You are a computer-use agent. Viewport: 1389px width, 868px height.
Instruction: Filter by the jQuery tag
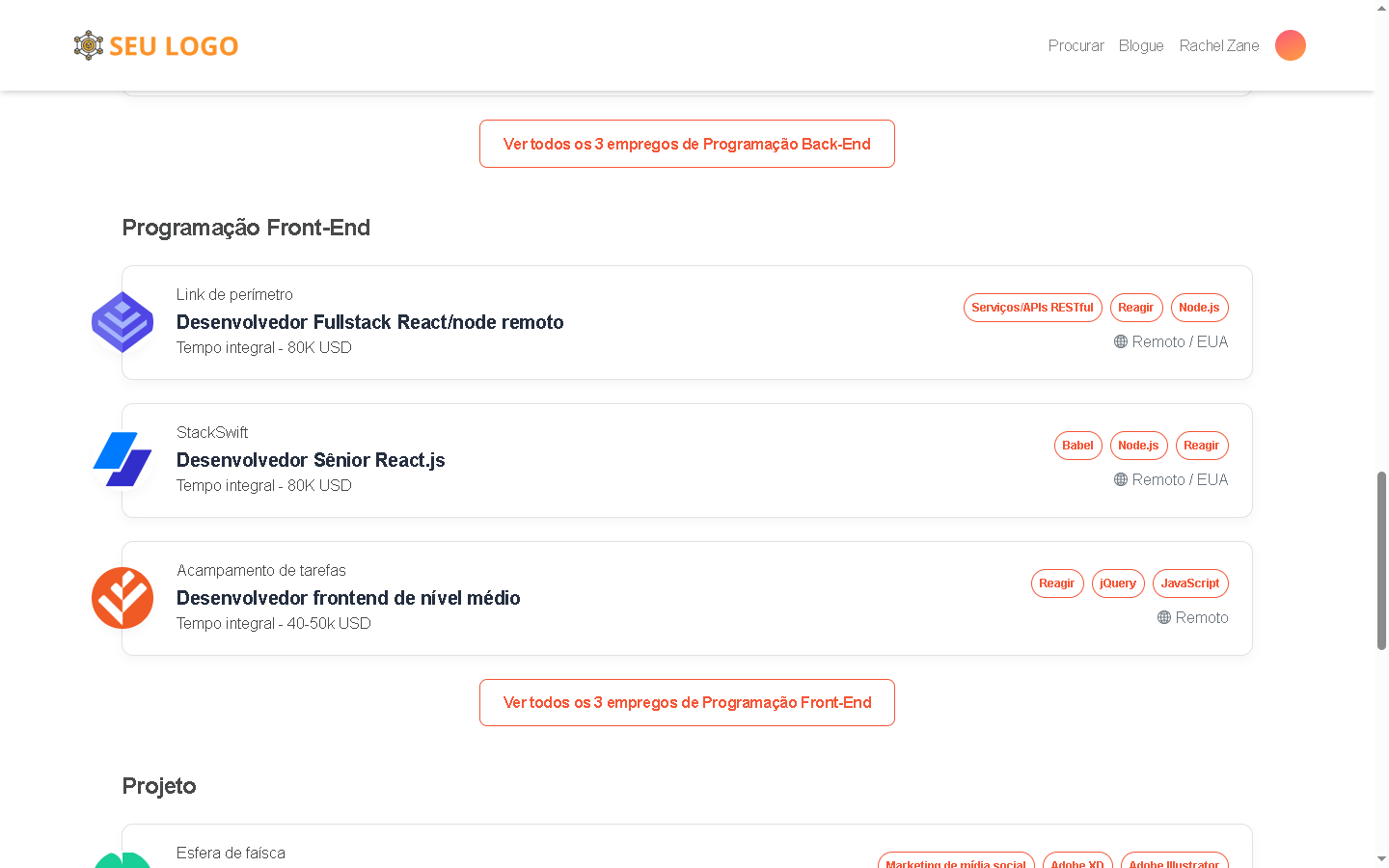pos(1117,583)
